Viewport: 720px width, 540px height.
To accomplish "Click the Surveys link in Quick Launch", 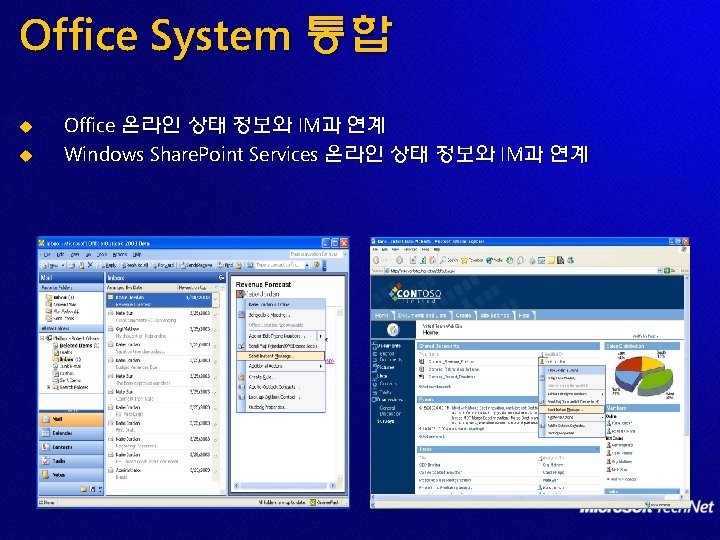I will pos(386,421).
